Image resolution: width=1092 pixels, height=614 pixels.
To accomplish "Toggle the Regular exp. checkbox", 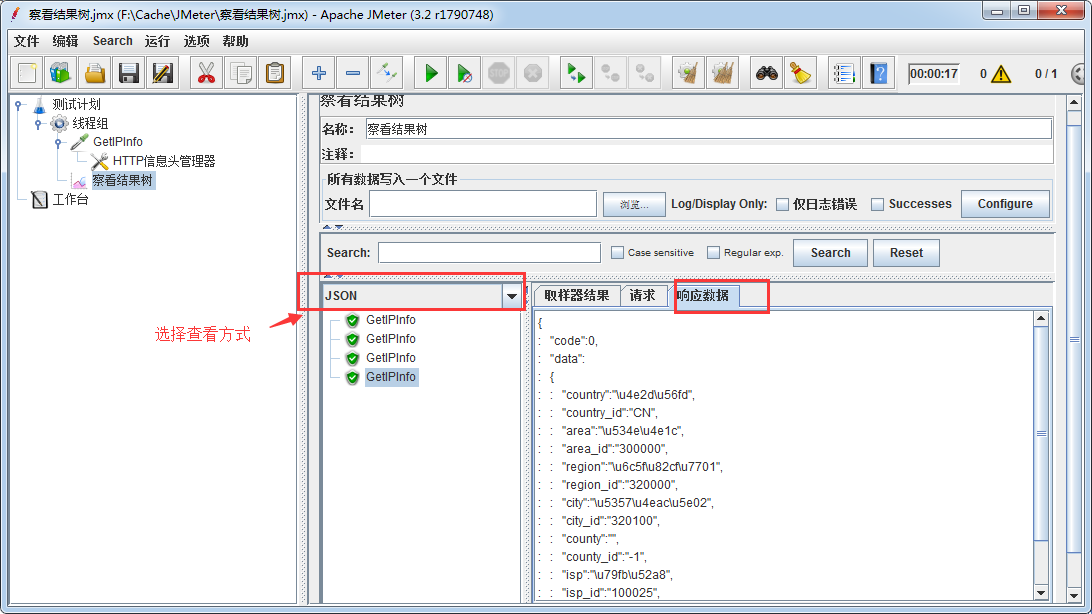I will 713,253.
